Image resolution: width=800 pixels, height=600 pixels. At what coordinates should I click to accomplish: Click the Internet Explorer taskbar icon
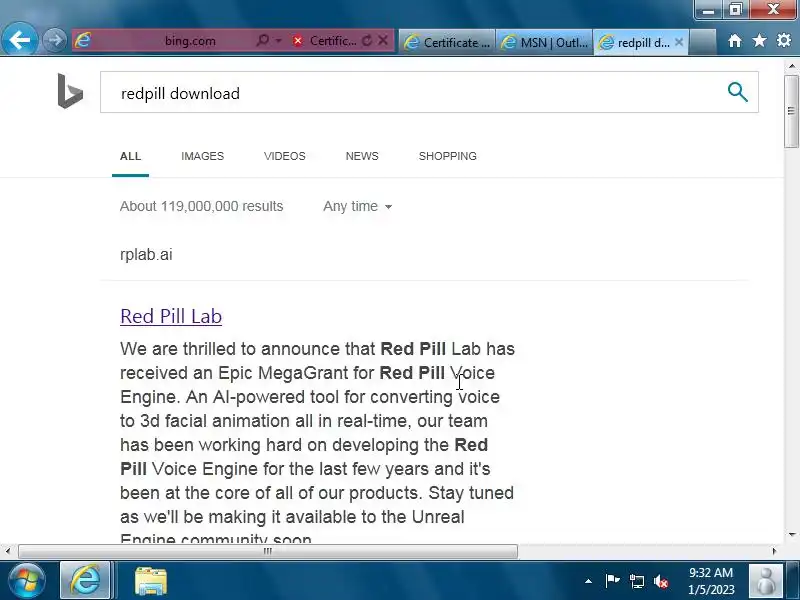tap(85, 581)
